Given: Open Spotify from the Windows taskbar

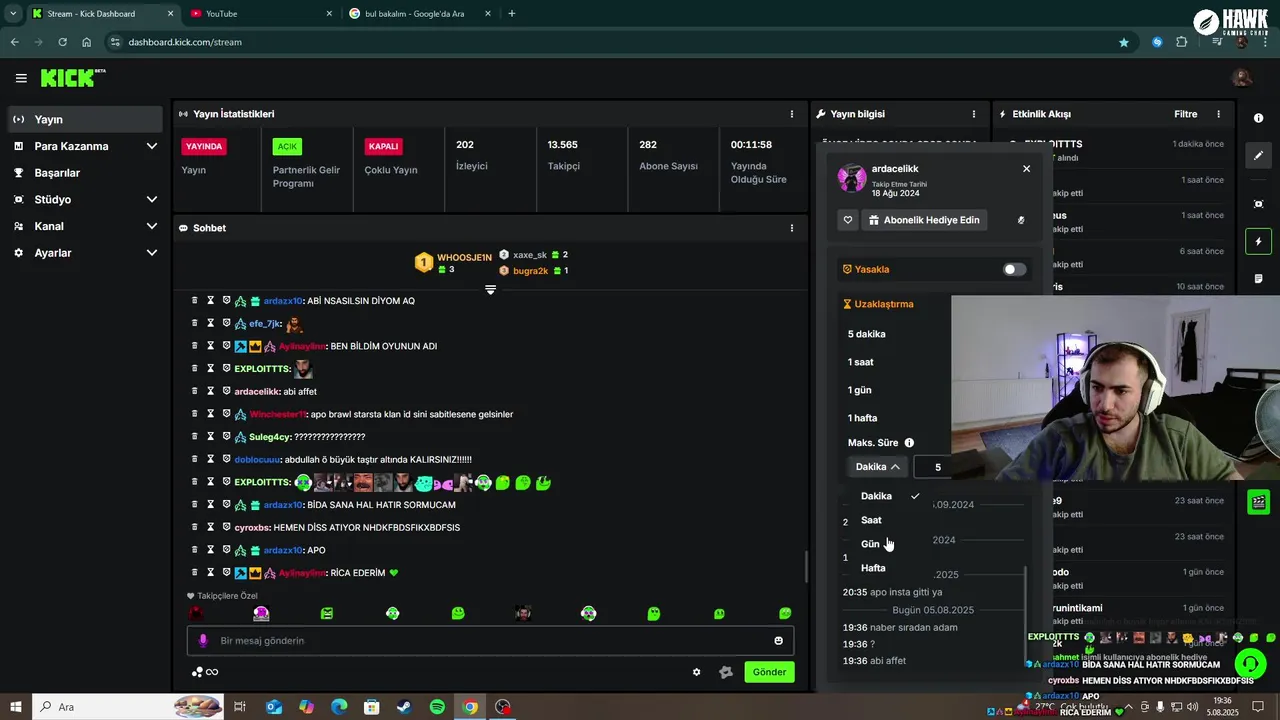Looking at the screenshot, I should tap(437, 707).
